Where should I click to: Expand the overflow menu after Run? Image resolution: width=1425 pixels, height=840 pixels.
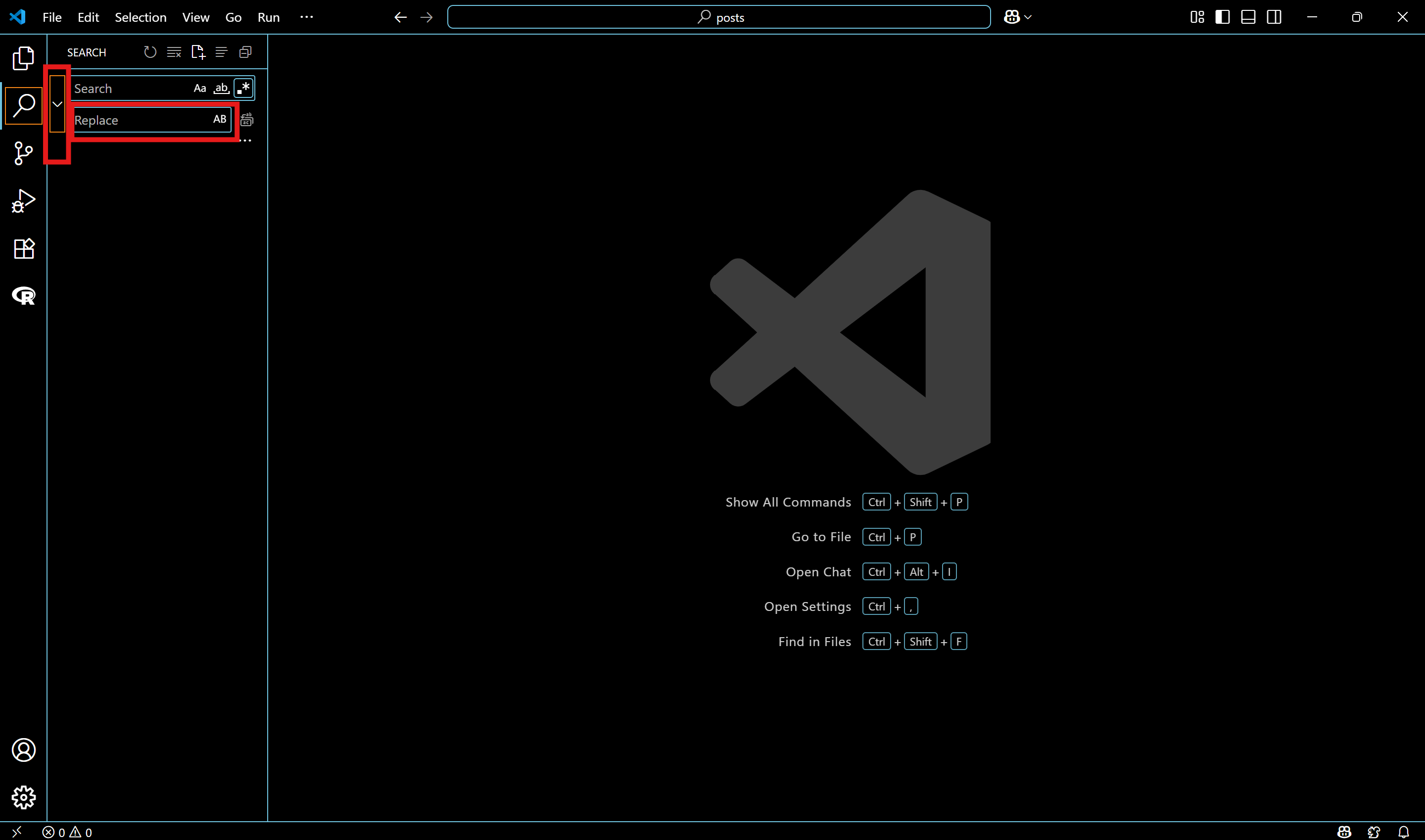[x=306, y=17]
